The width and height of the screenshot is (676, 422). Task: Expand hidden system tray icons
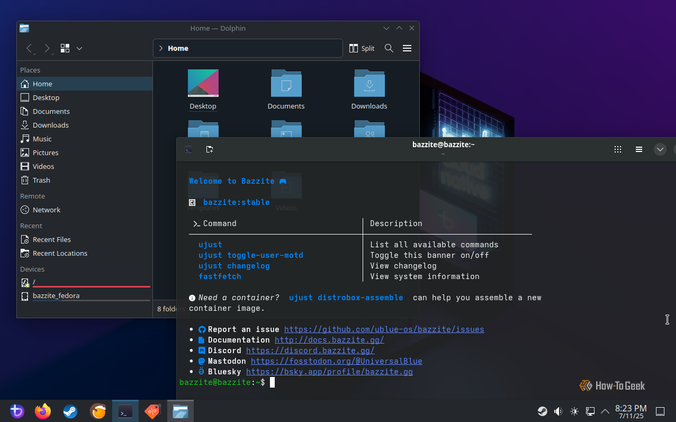click(605, 411)
